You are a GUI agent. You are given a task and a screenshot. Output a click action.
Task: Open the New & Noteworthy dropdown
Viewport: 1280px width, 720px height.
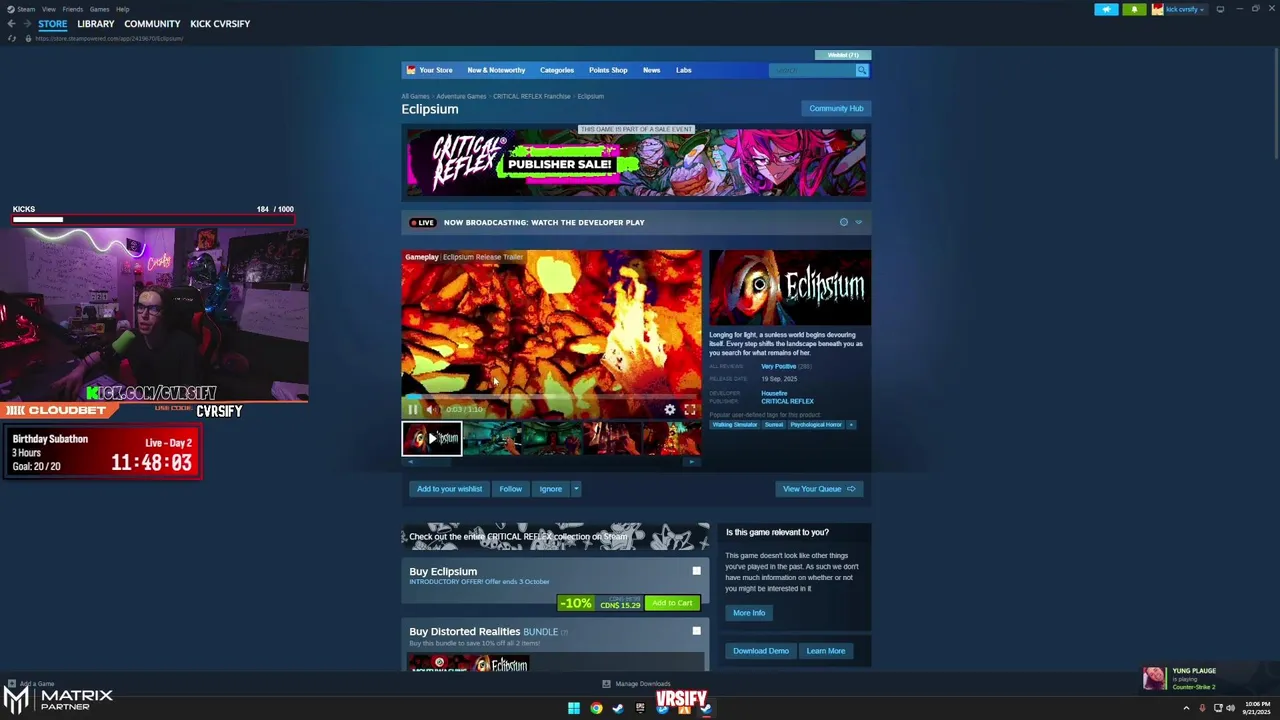[496, 70]
